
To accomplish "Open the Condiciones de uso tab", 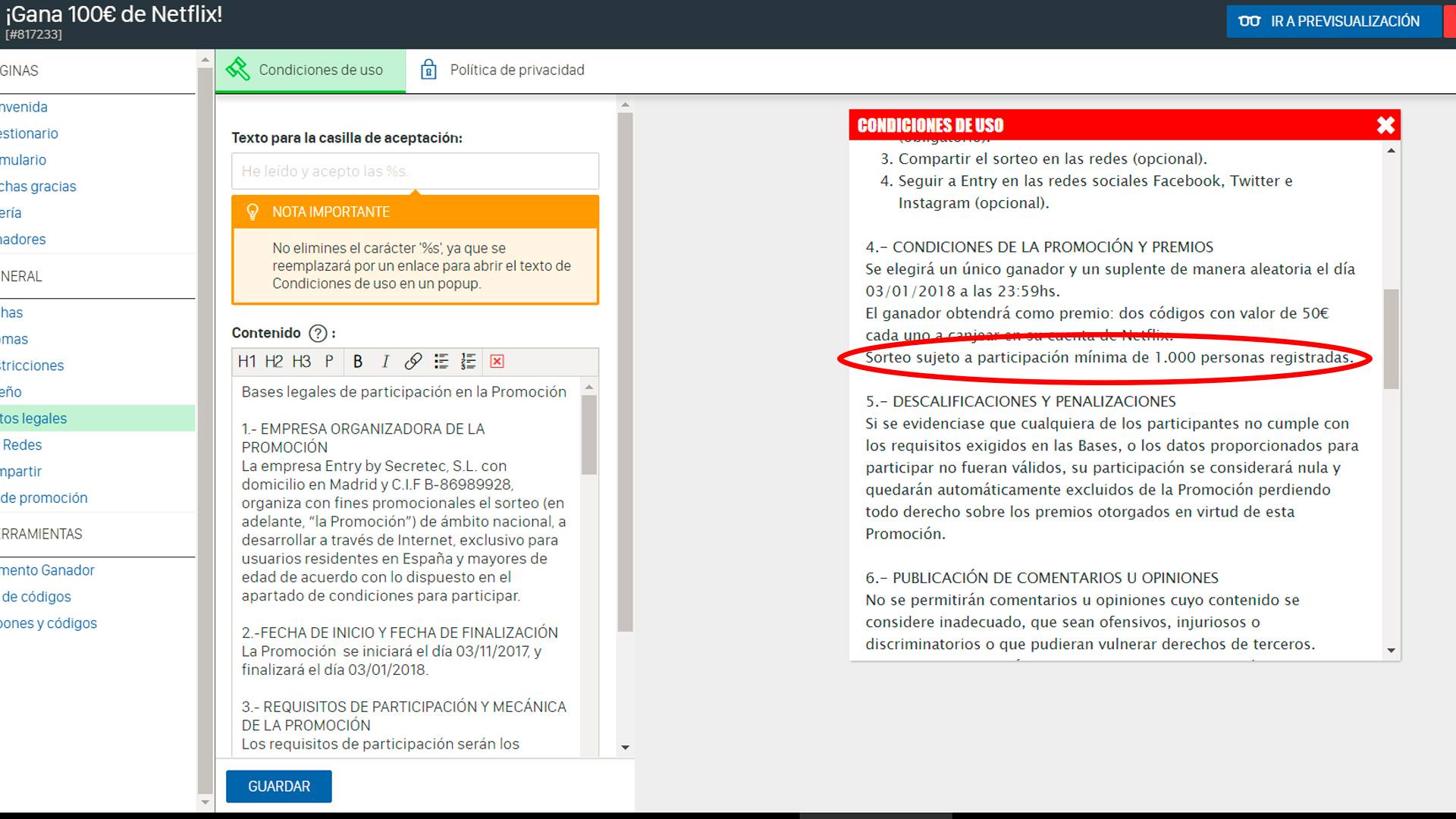I will tap(310, 71).
